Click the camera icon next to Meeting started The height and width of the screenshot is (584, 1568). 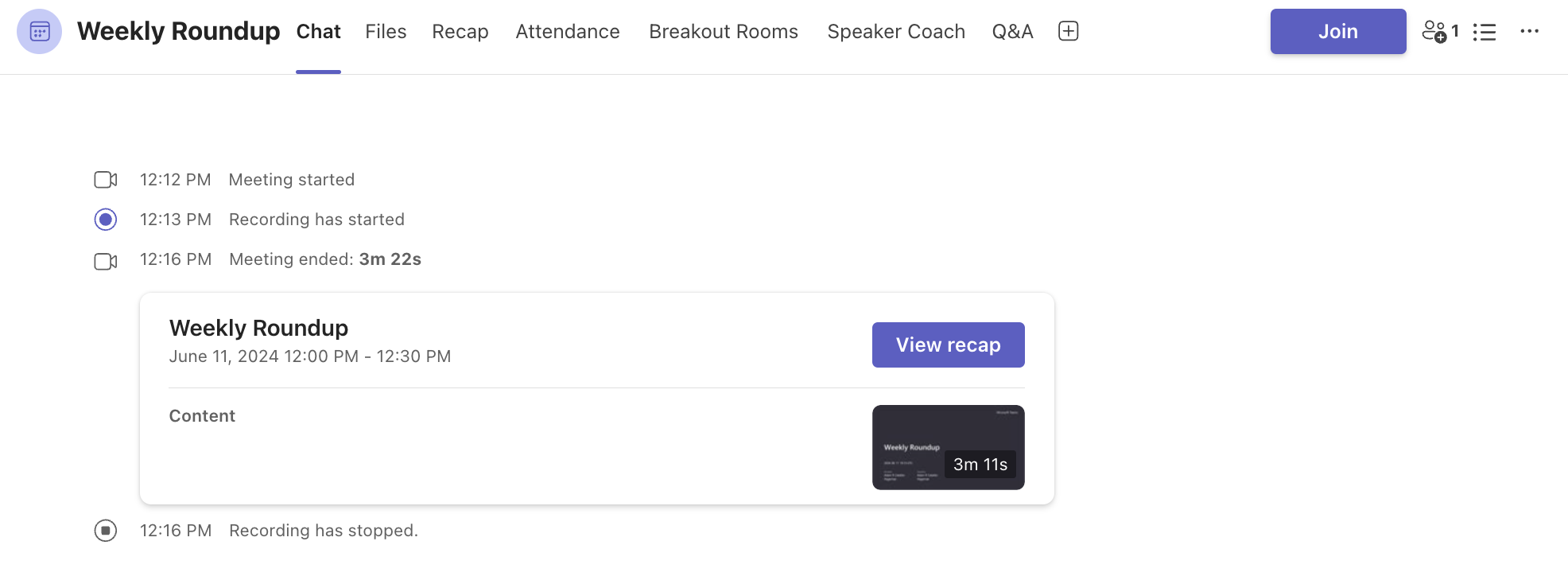pyautogui.click(x=105, y=179)
